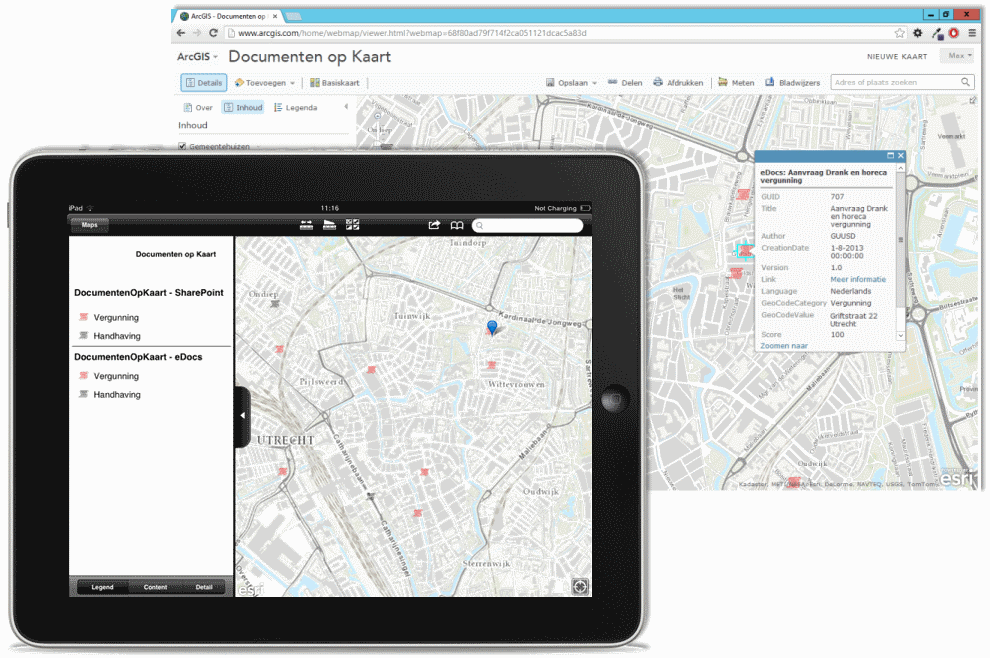Switch to the Legenda tab
This screenshot has height=658, width=990.
click(x=295, y=107)
